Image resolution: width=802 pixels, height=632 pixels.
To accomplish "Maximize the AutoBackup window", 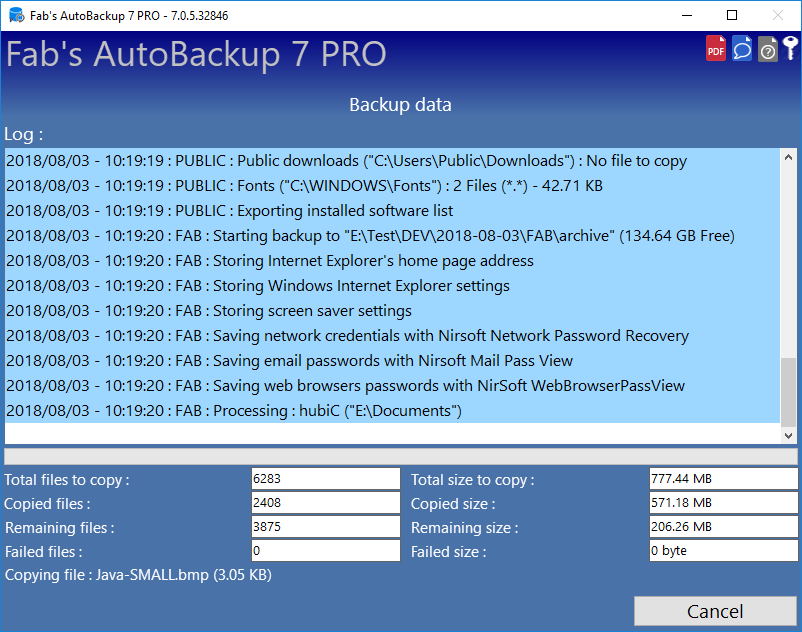I will [x=732, y=16].
